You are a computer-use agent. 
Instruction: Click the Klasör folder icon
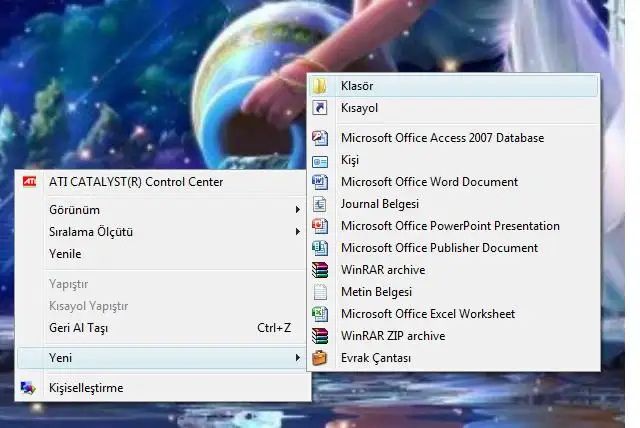320,86
